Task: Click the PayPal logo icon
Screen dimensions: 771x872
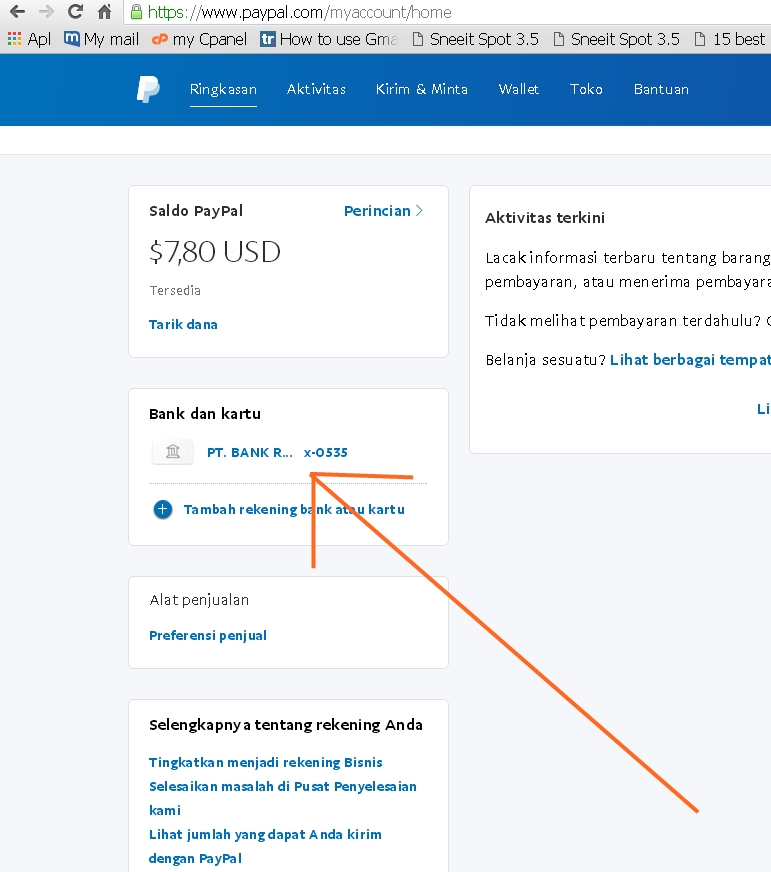Action: pos(148,89)
